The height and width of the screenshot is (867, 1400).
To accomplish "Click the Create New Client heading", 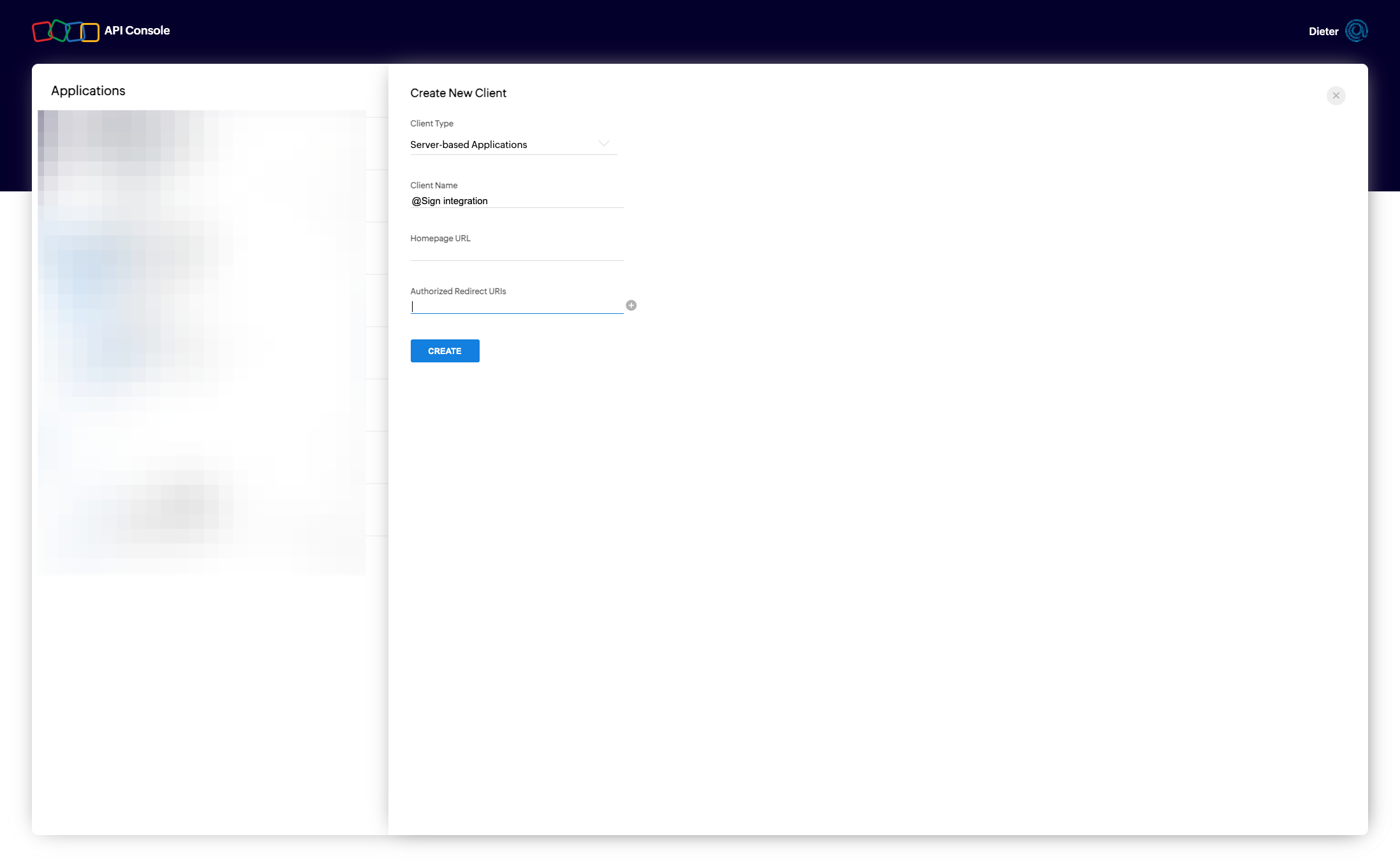I will coord(458,93).
